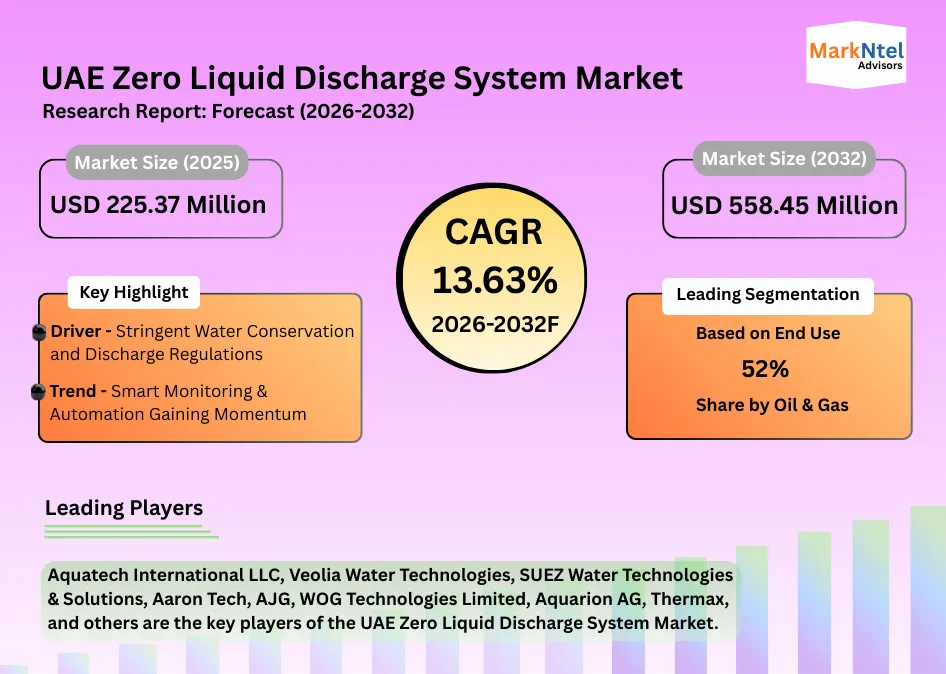The width and height of the screenshot is (946, 674).
Task: Select the Research Report forecast subtitle
Action: tap(228, 112)
